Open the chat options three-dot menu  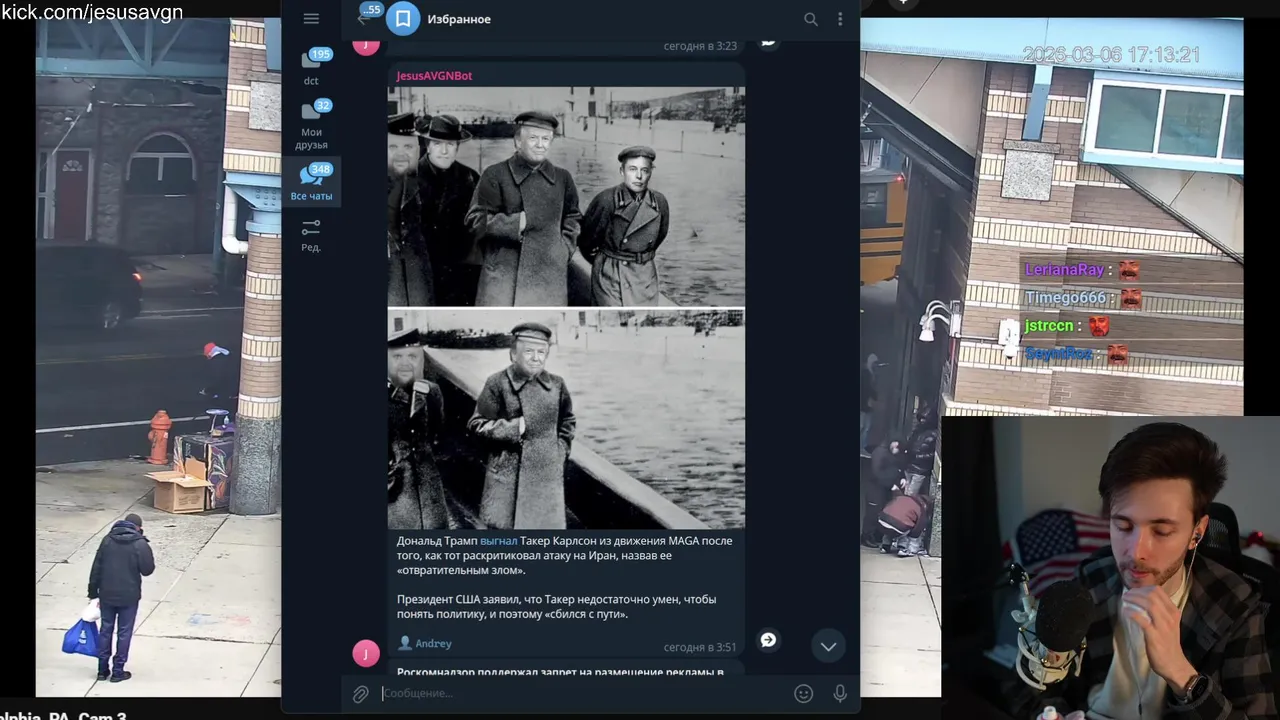click(x=840, y=19)
